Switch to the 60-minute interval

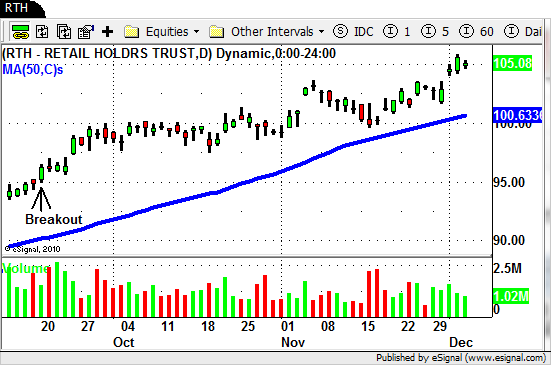[477, 32]
